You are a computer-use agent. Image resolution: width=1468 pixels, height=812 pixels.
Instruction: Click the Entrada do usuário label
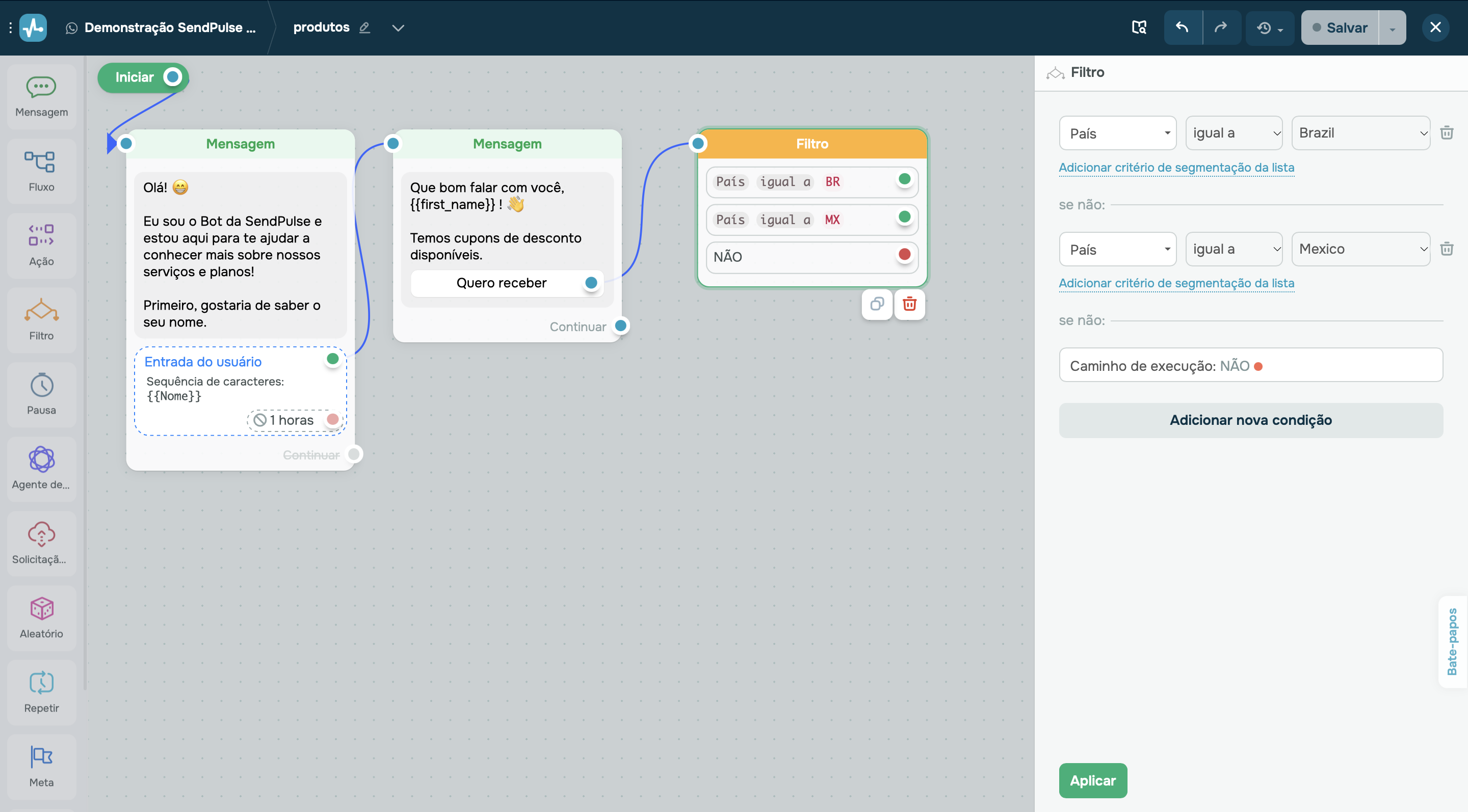coord(203,362)
